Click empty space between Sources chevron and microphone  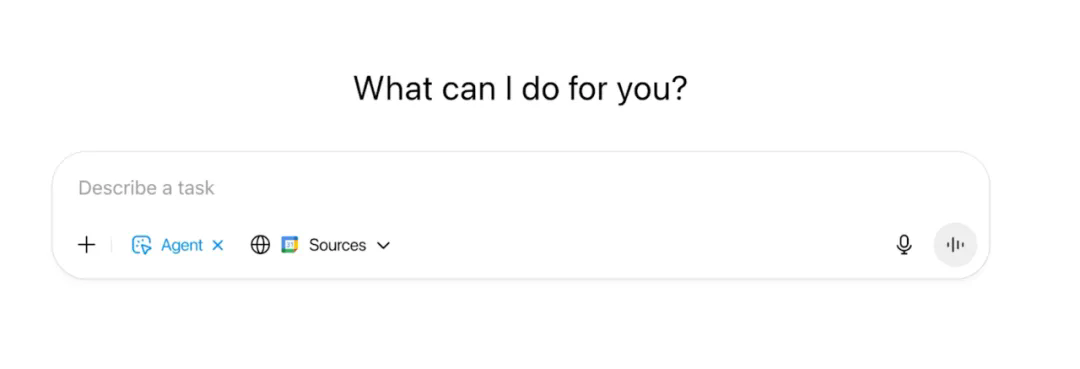pos(641,245)
